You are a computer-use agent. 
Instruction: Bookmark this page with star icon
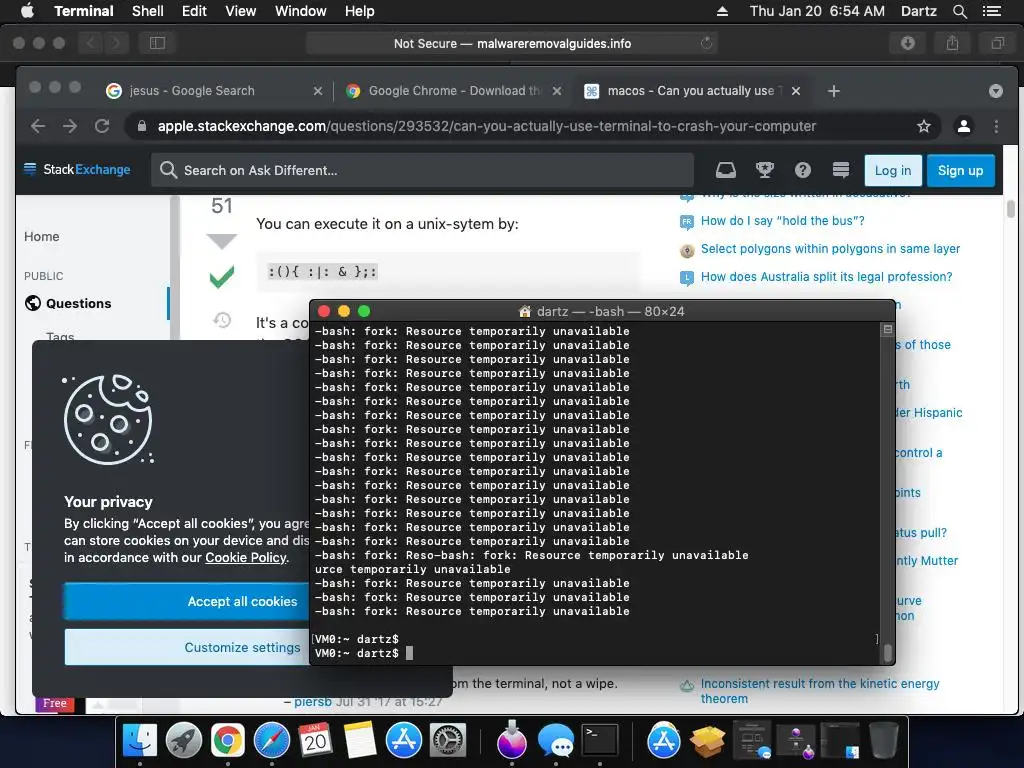pyautogui.click(x=923, y=126)
